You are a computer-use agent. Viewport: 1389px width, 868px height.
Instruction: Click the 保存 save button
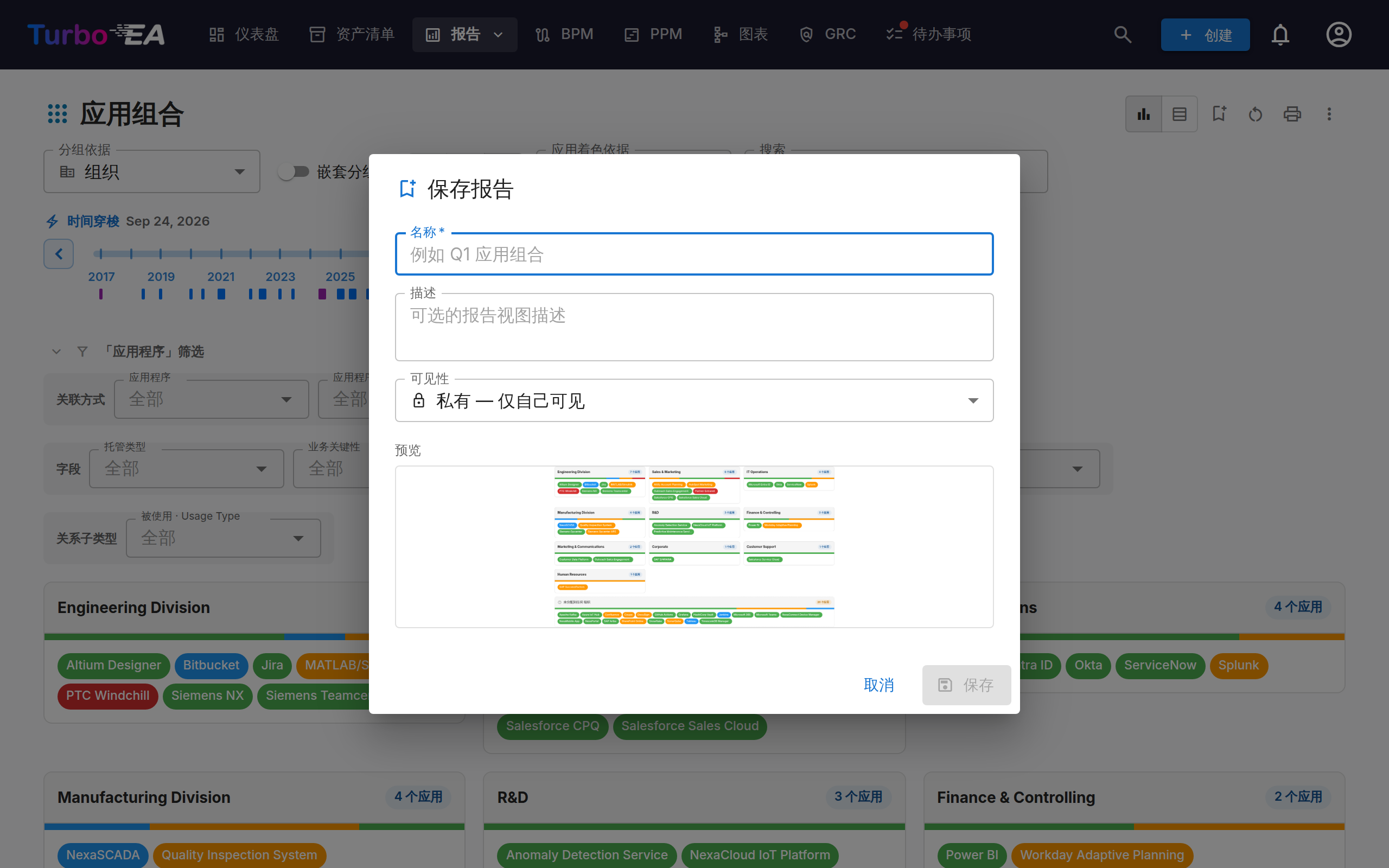[966, 685]
